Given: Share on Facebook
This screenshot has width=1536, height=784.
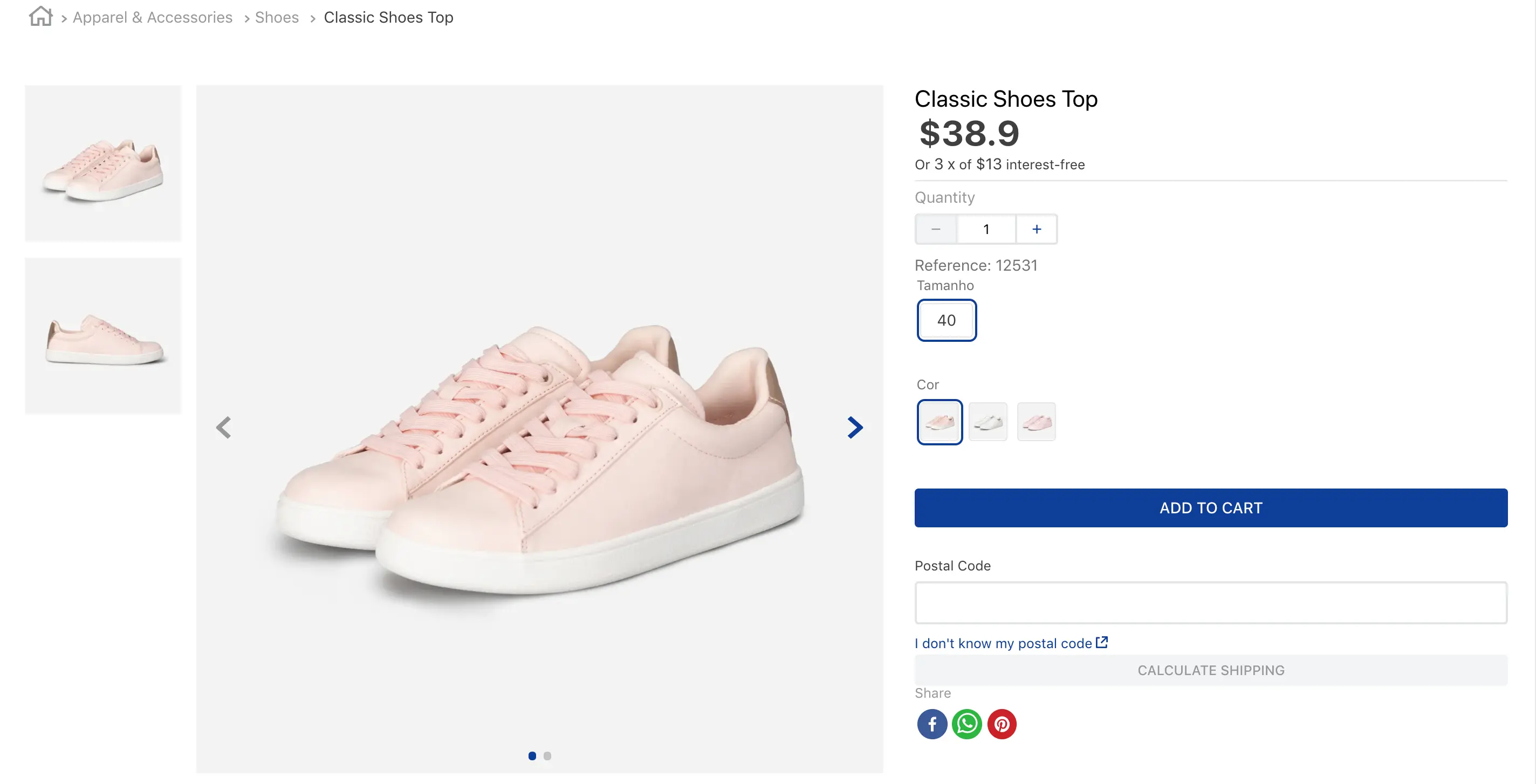Looking at the screenshot, I should [x=931, y=724].
